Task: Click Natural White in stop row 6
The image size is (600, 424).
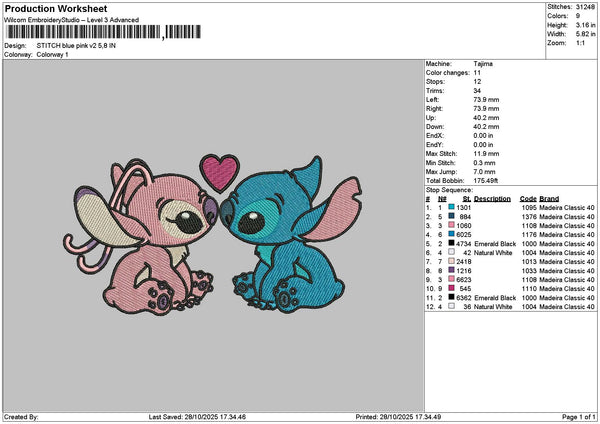Action: coord(493,253)
